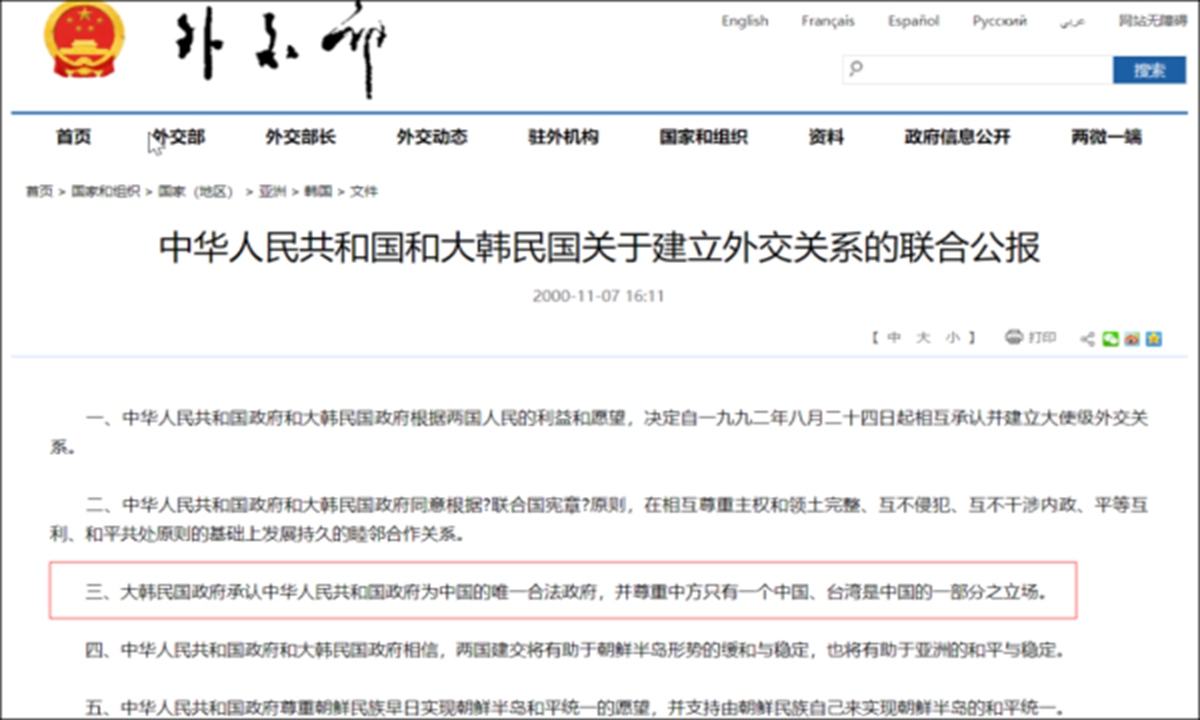Image resolution: width=1200 pixels, height=720 pixels.
Task: Switch to the English site link
Action: tap(745, 21)
